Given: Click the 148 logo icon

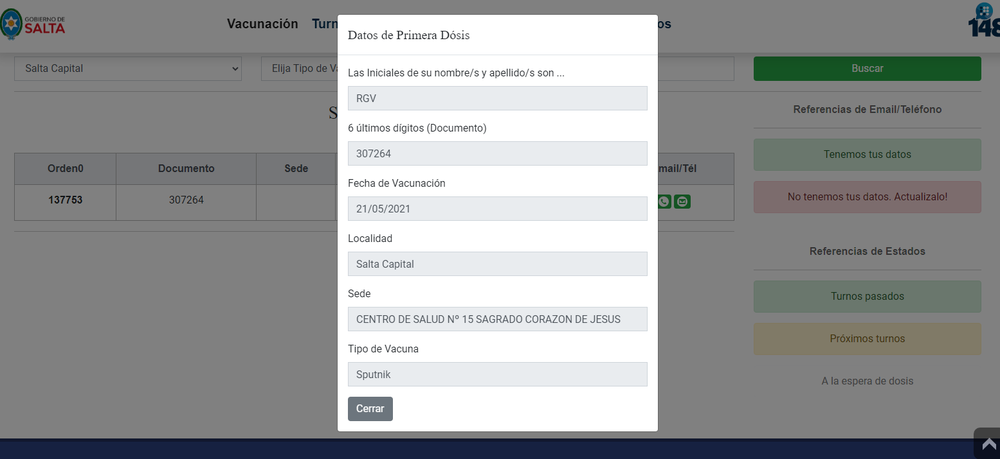Looking at the screenshot, I should (x=984, y=20).
